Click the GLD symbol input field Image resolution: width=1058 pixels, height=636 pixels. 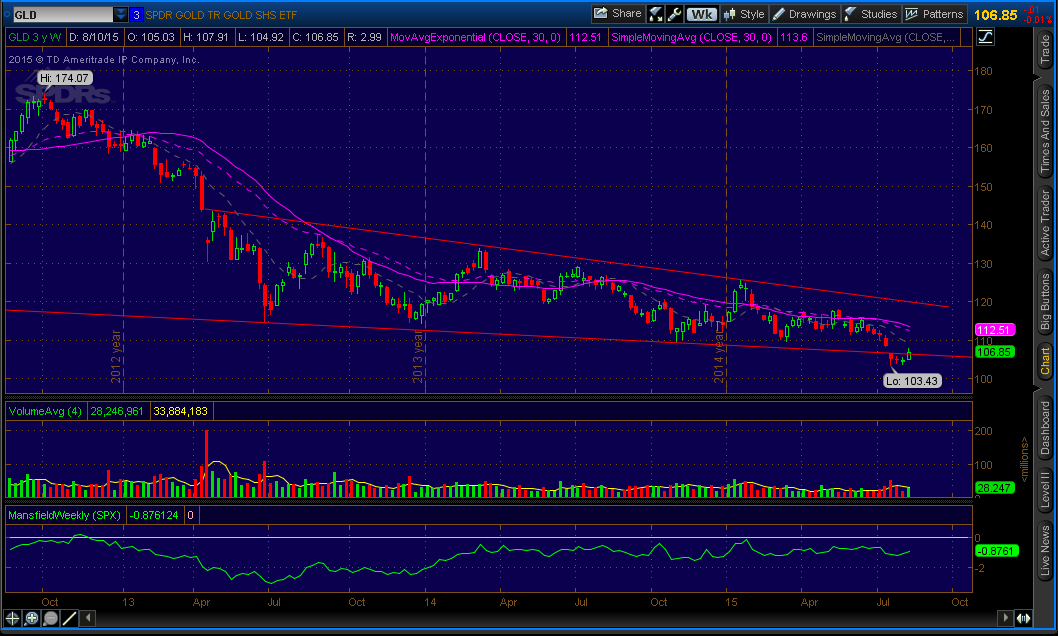[x=60, y=14]
